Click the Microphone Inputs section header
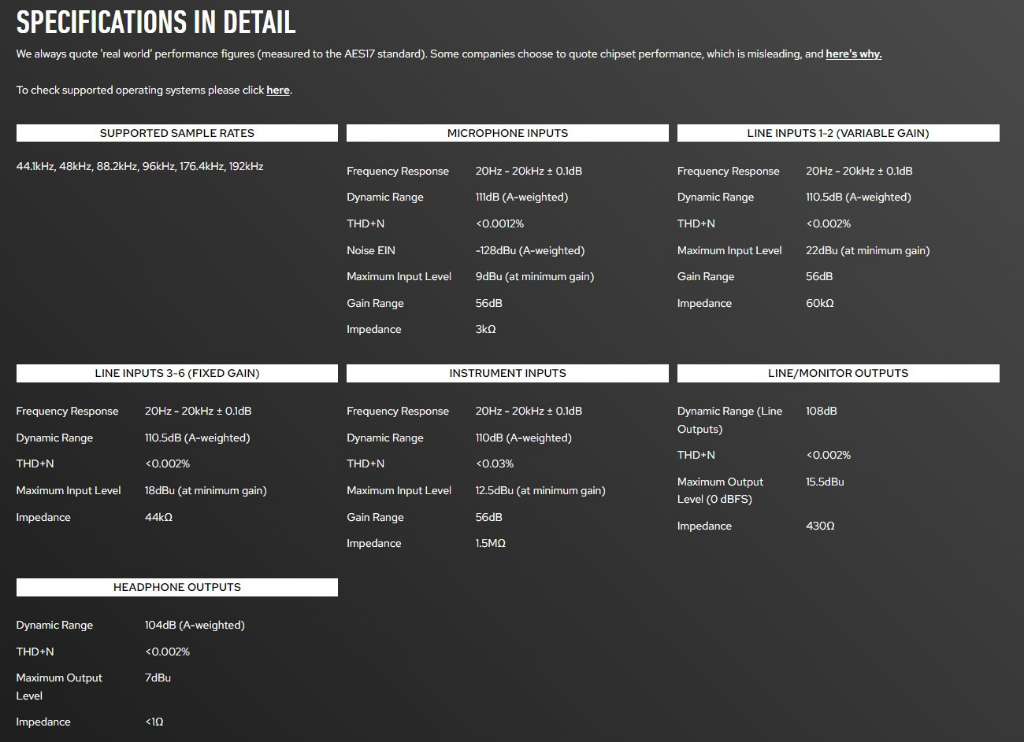Image resolution: width=1024 pixels, height=742 pixels. 507,133
